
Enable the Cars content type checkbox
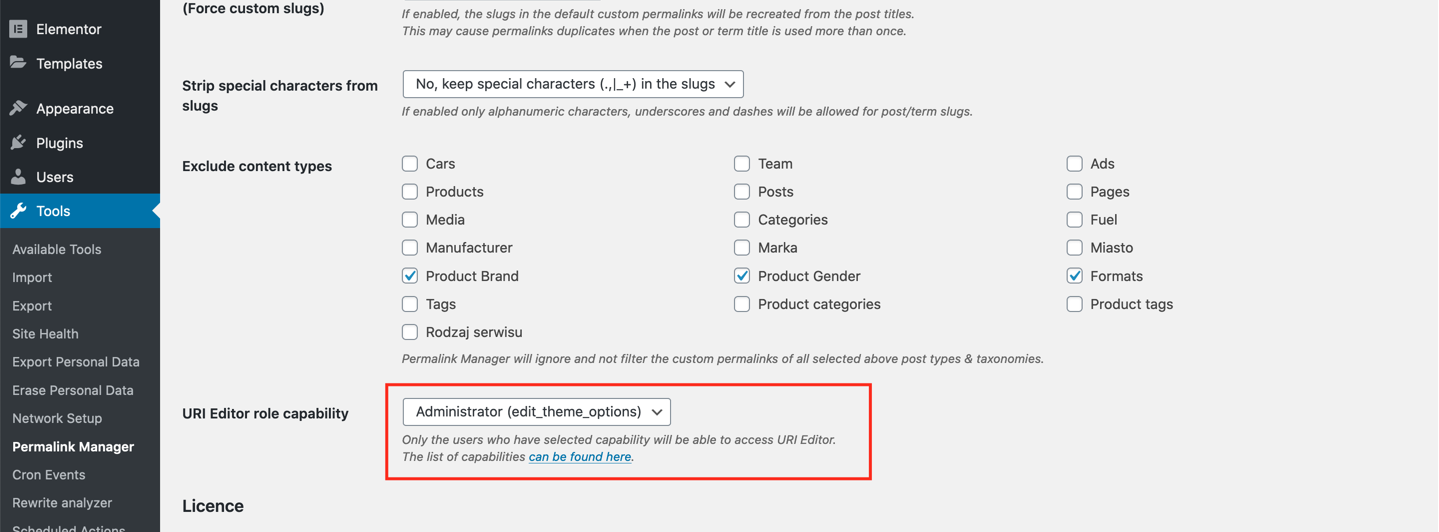click(x=410, y=163)
